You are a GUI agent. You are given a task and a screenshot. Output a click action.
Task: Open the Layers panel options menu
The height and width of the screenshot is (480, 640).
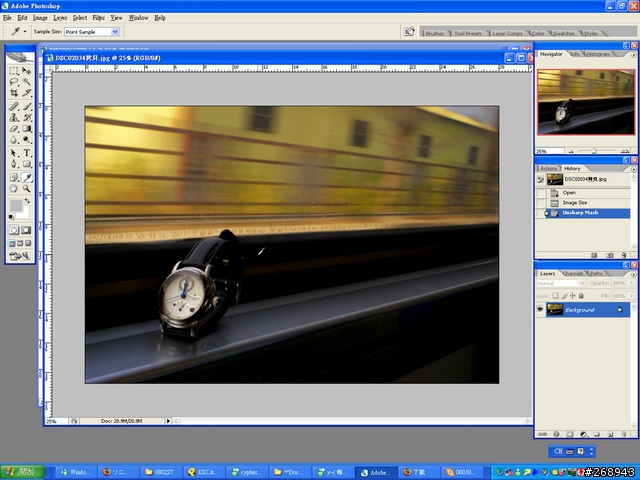(633, 274)
